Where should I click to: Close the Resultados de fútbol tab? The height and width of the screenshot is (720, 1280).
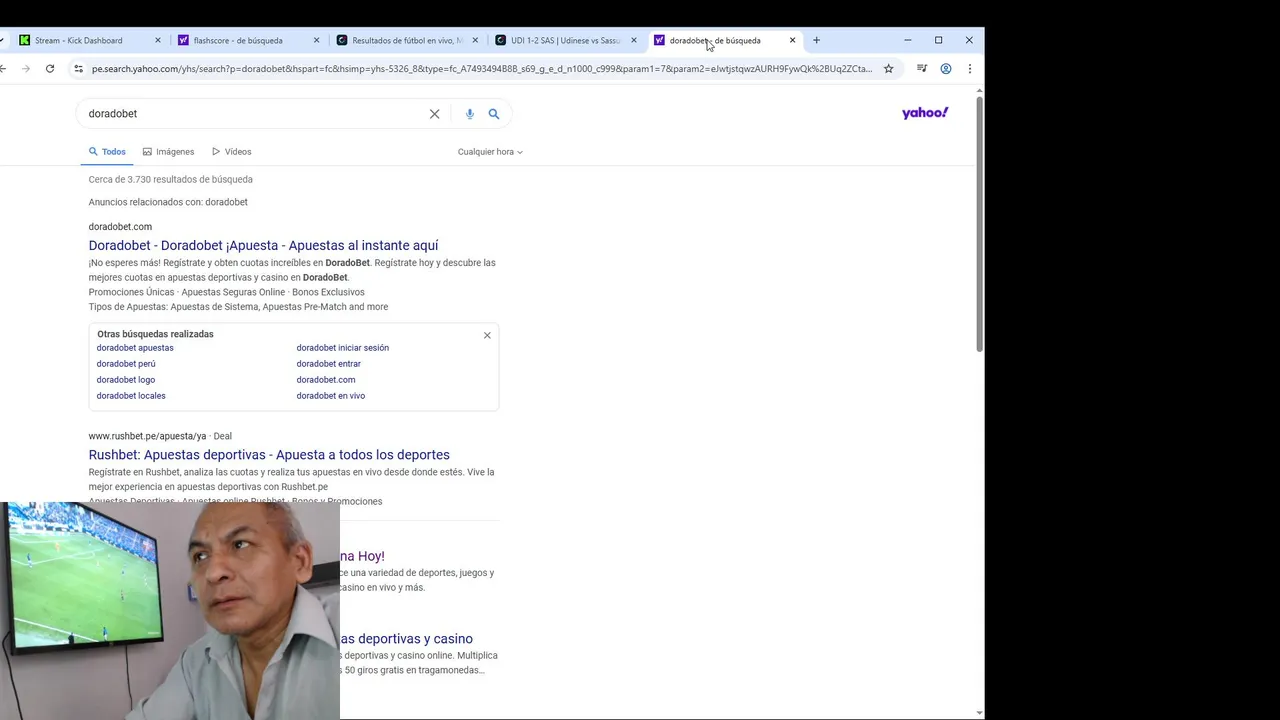(475, 40)
